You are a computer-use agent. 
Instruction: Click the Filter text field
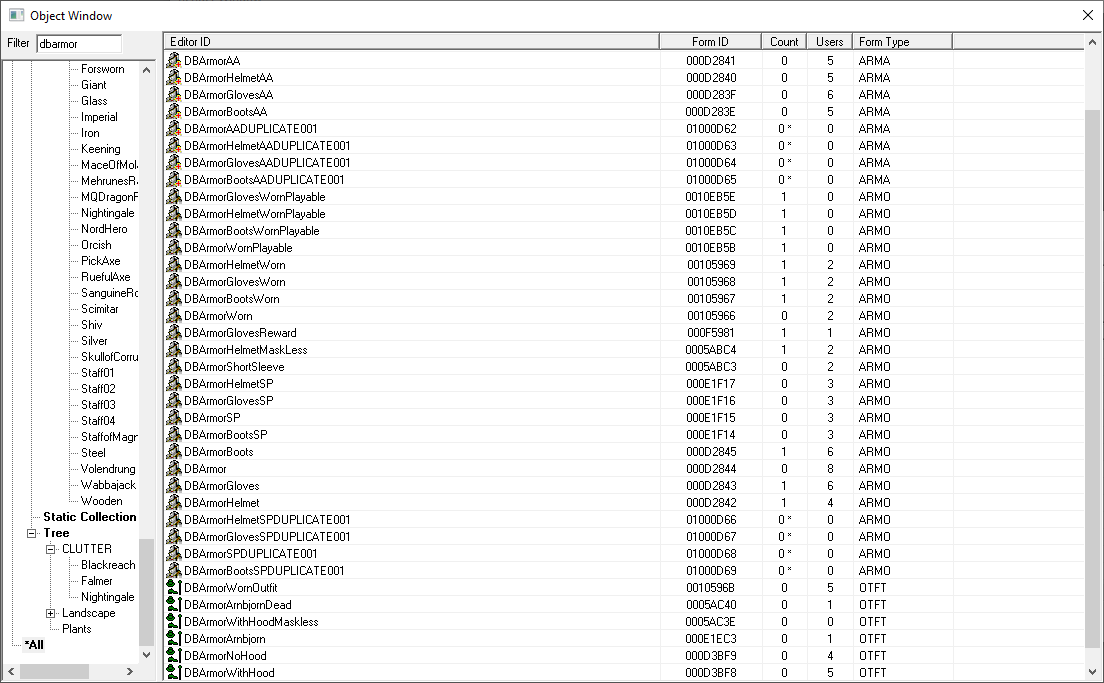pyautogui.click(x=78, y=44)
